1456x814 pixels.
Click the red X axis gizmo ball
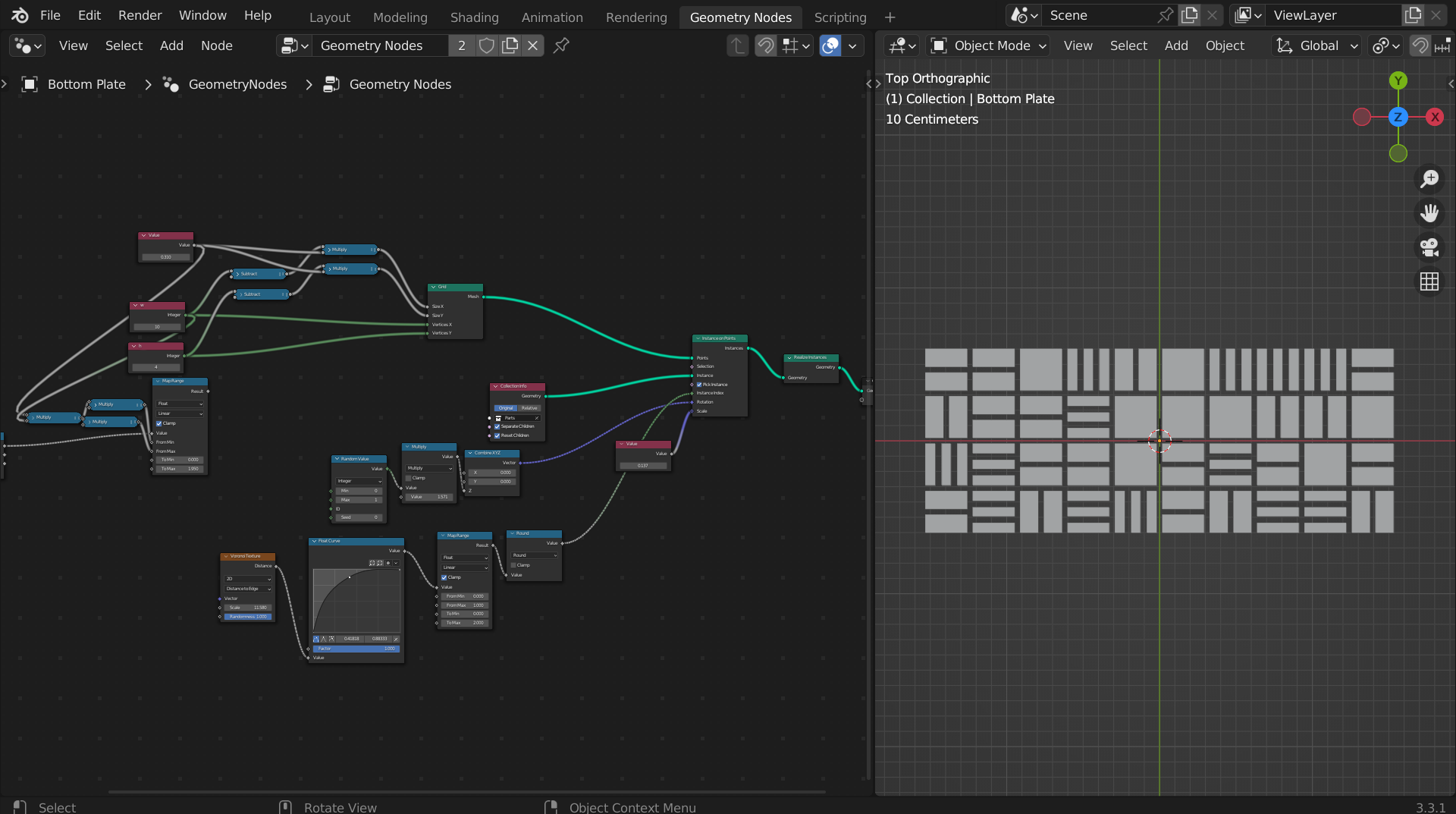point(1435,117)
